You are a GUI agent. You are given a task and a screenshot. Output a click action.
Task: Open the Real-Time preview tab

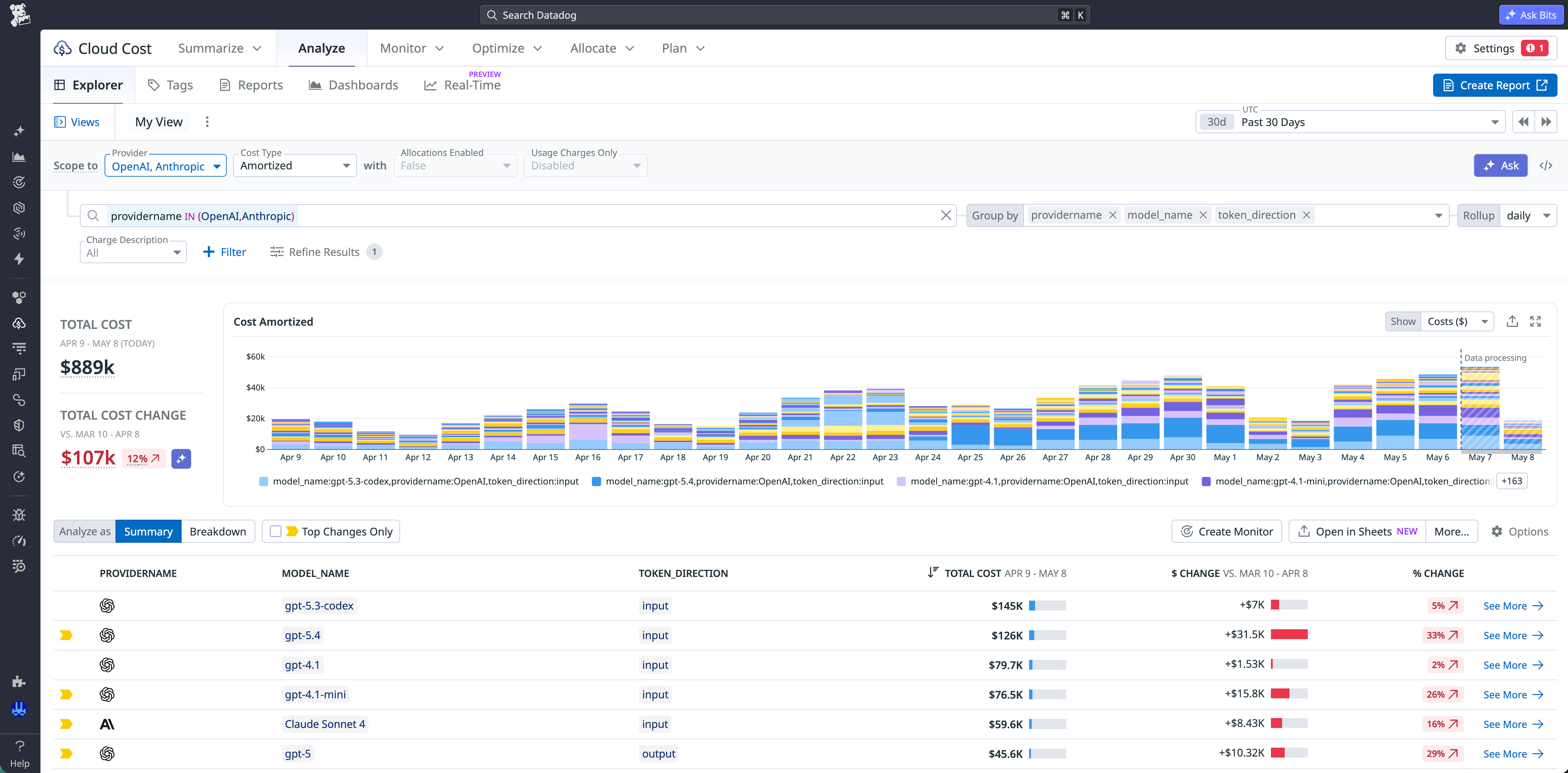[x=463, y=85]
